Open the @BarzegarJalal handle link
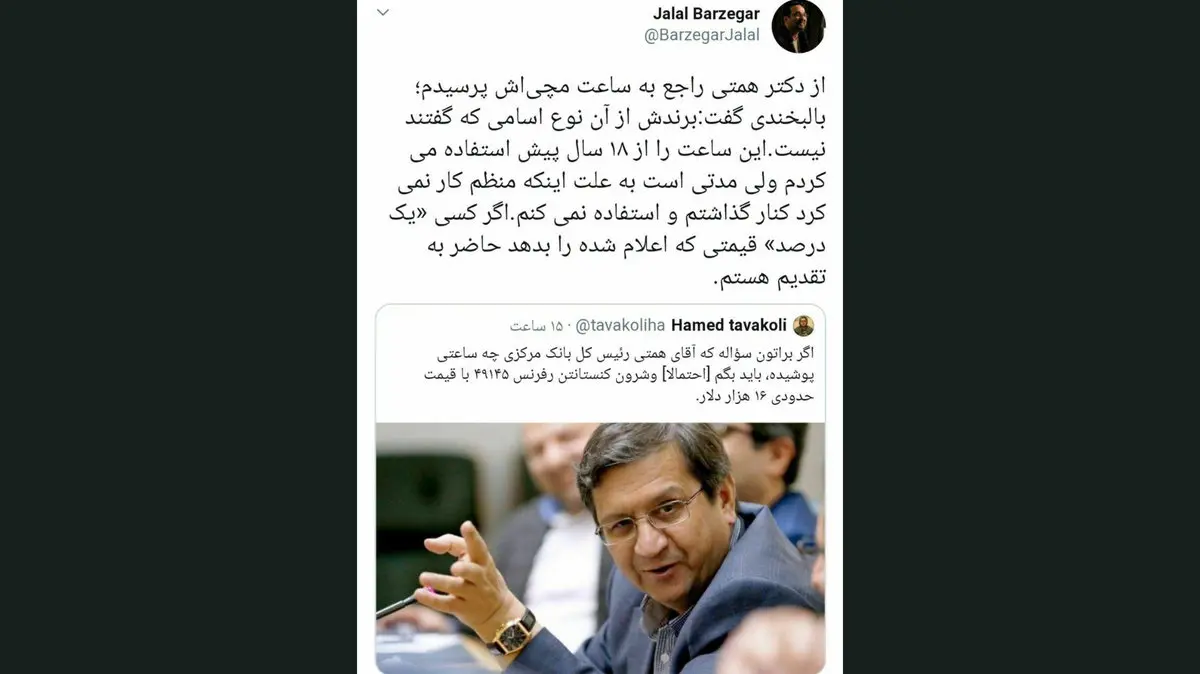Image resolution: width=1200 pixels, height=674 pixels. [x=701, y=36]
